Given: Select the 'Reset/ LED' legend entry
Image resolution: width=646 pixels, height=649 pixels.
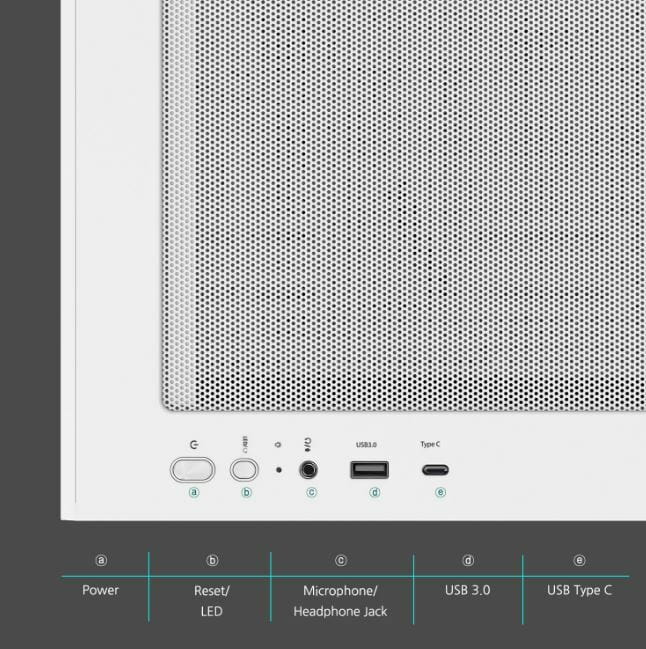Looking at the screenshot, I should click(210, 600).
